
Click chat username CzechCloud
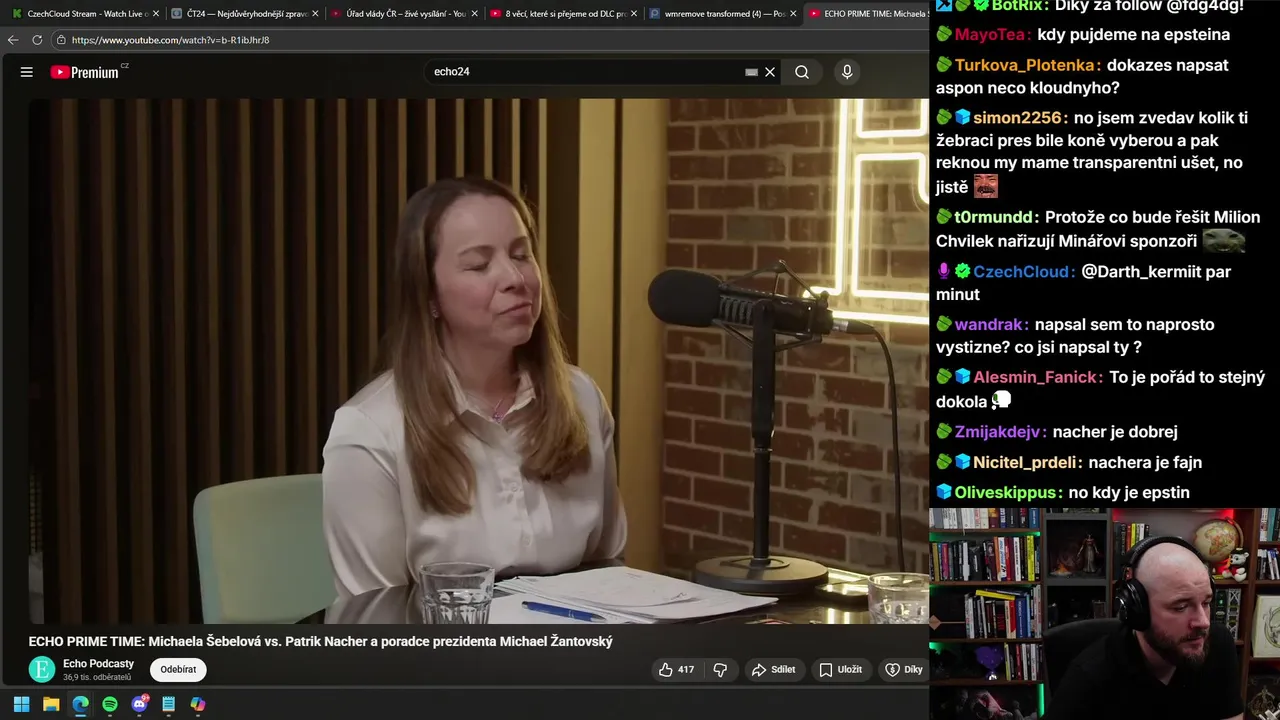(x=1024, y=271)
